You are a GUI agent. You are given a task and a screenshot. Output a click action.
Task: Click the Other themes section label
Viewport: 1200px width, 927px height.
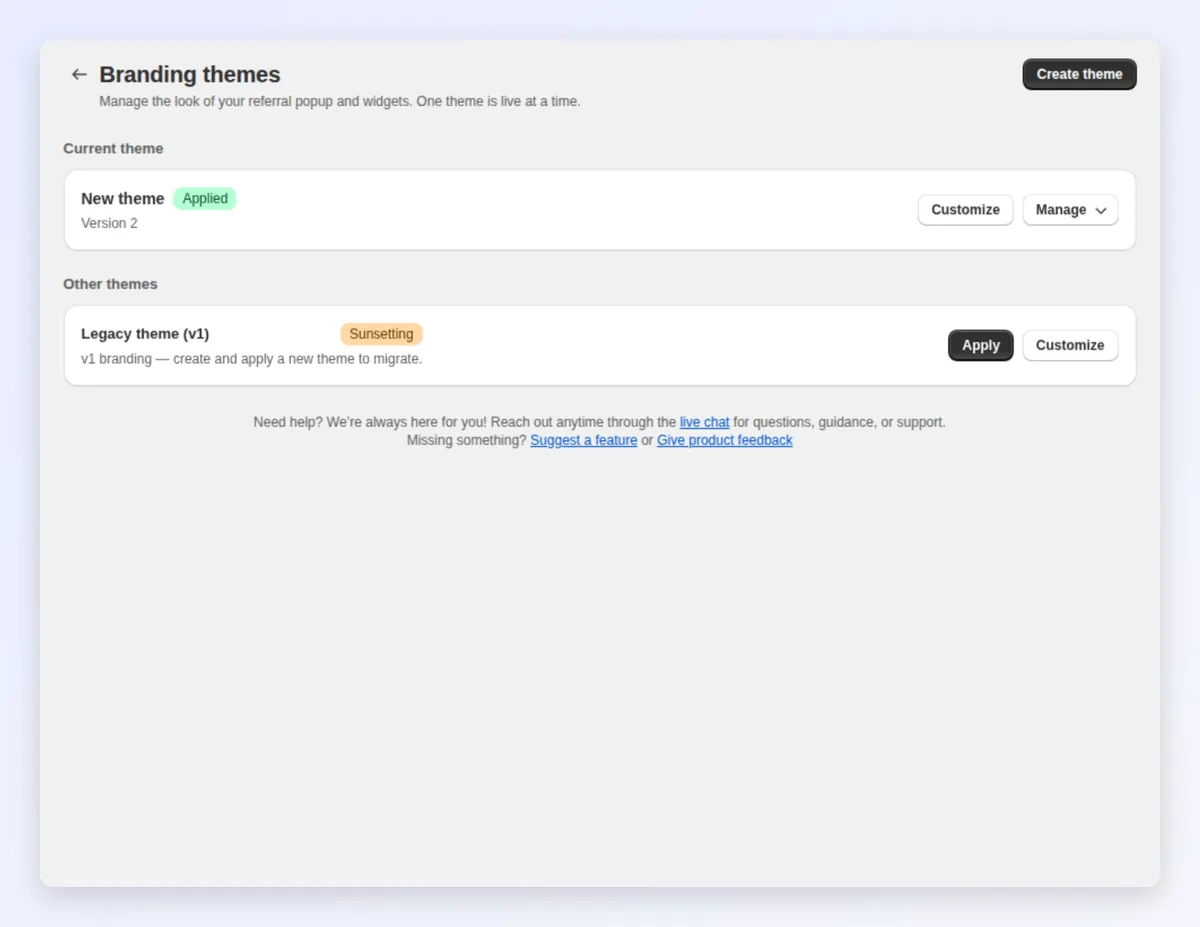pos(110,284)
